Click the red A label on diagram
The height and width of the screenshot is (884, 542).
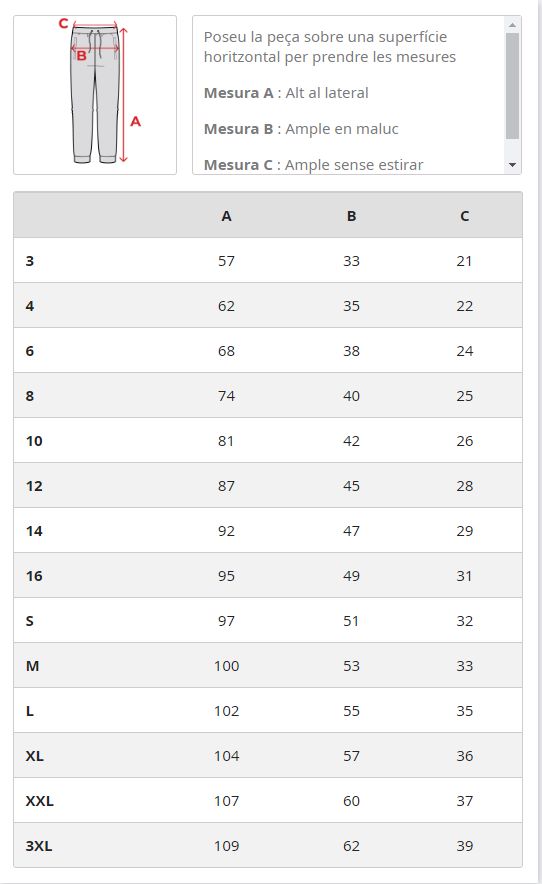[x=135, y=121]
